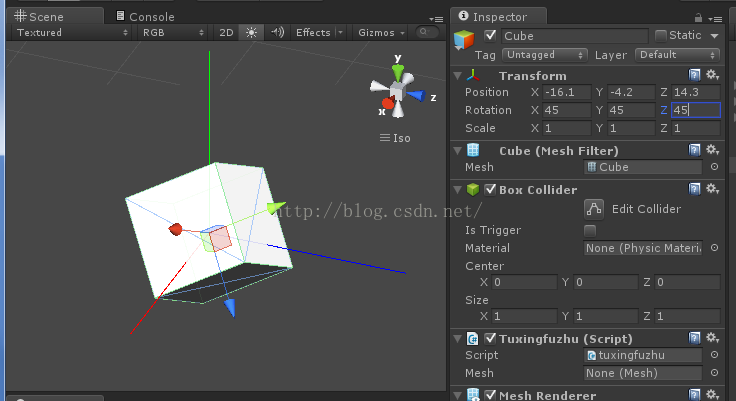Open object picker for Physic Material
This screenshot has height=401, width=736.
click(x=714, y=247)
